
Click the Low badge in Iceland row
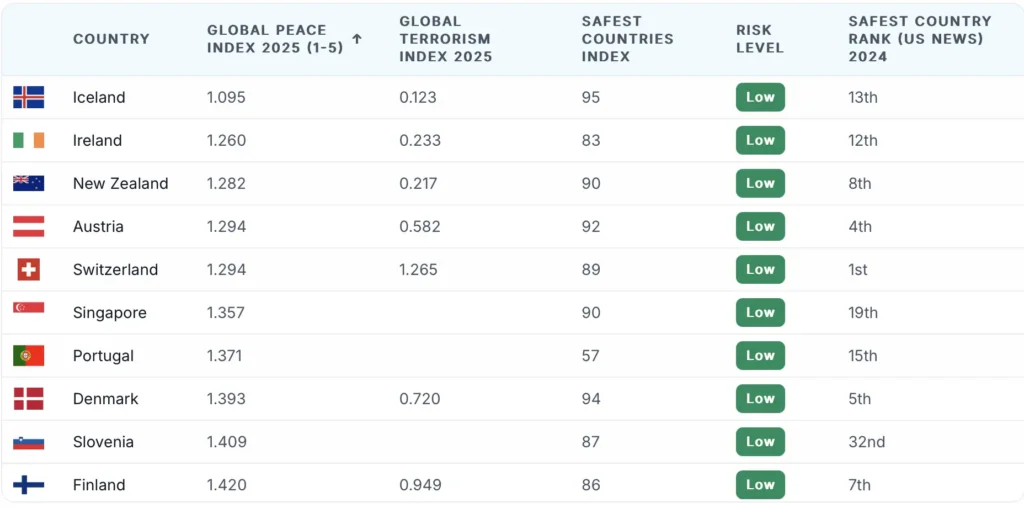(760, 97)
